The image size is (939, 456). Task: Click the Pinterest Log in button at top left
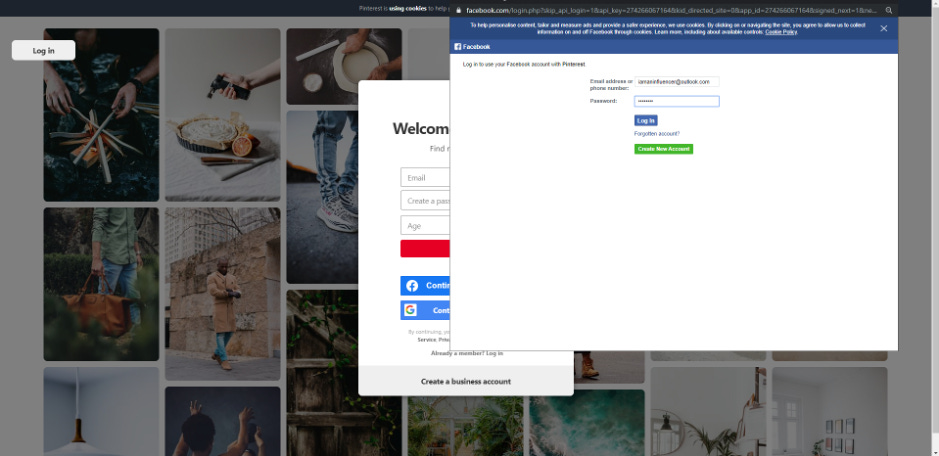43,50
